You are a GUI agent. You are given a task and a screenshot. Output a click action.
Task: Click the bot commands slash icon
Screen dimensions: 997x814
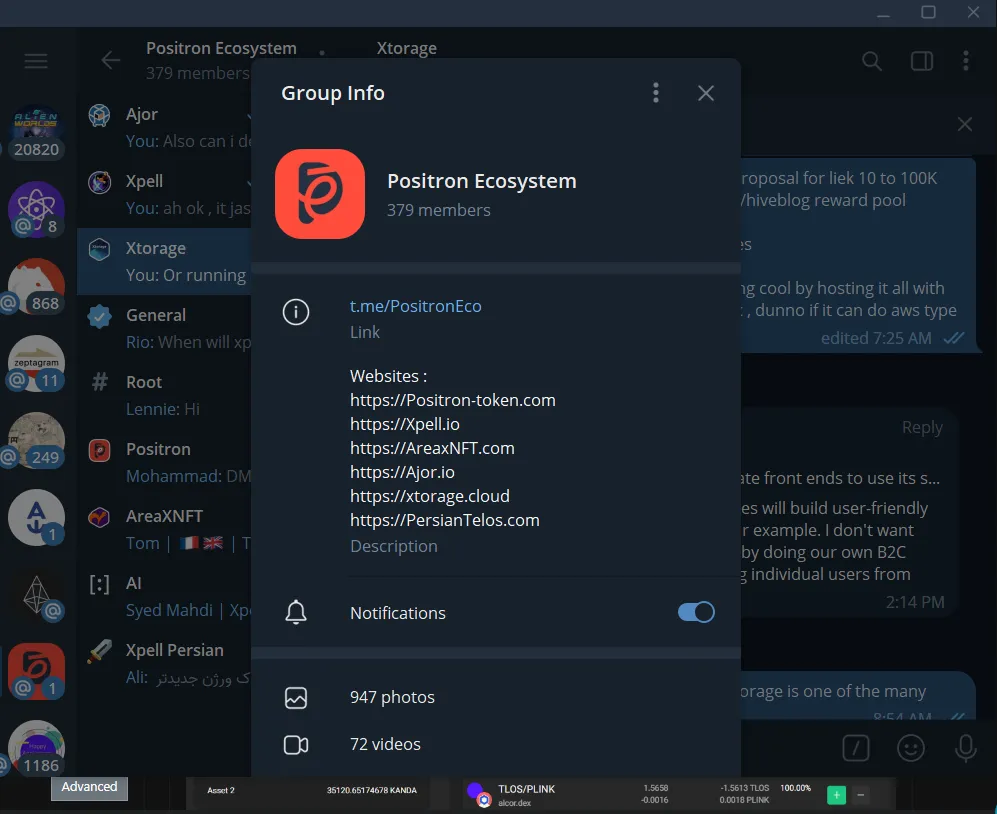click(856, 748)
